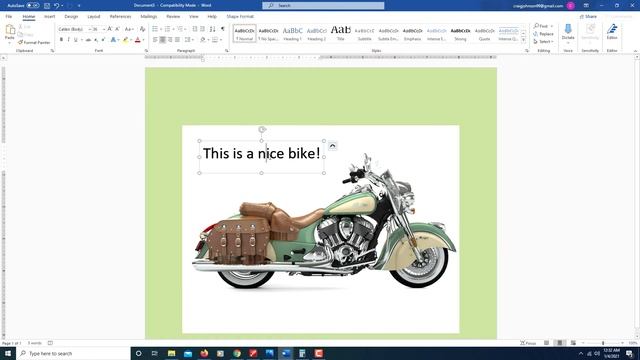Click the Search box in title bar

tap(323, 6)
